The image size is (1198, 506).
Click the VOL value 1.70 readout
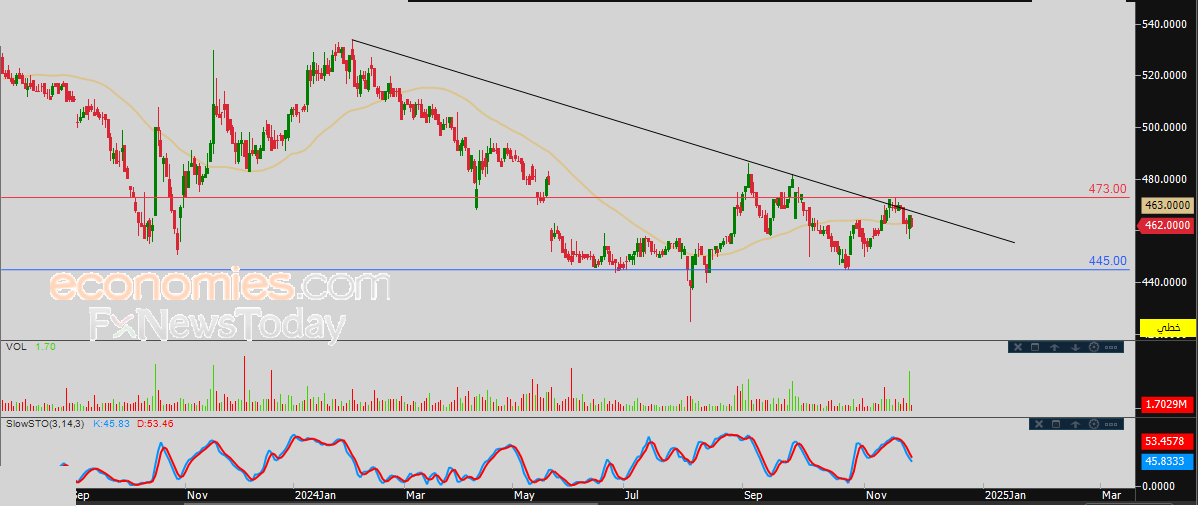pos(46,347)
